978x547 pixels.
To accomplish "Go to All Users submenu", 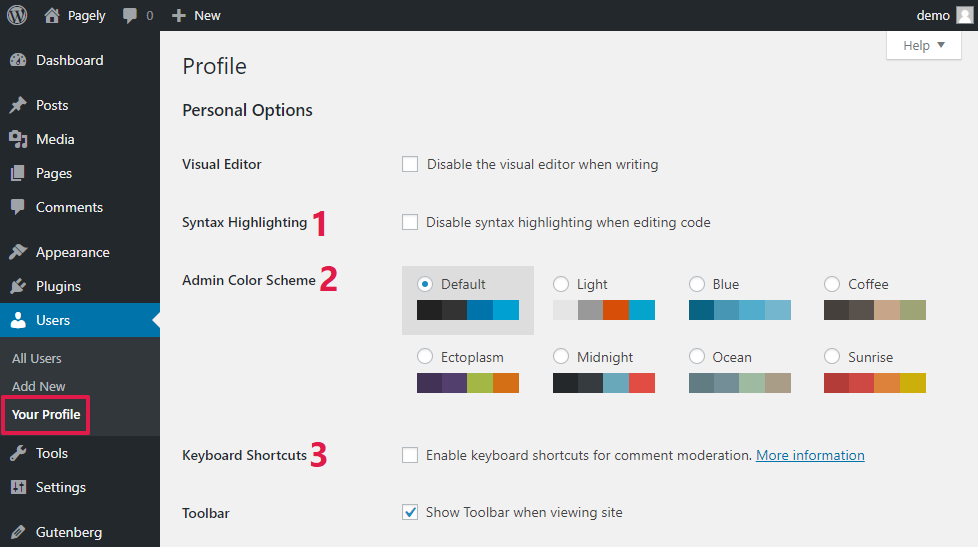I will (37, 358).
